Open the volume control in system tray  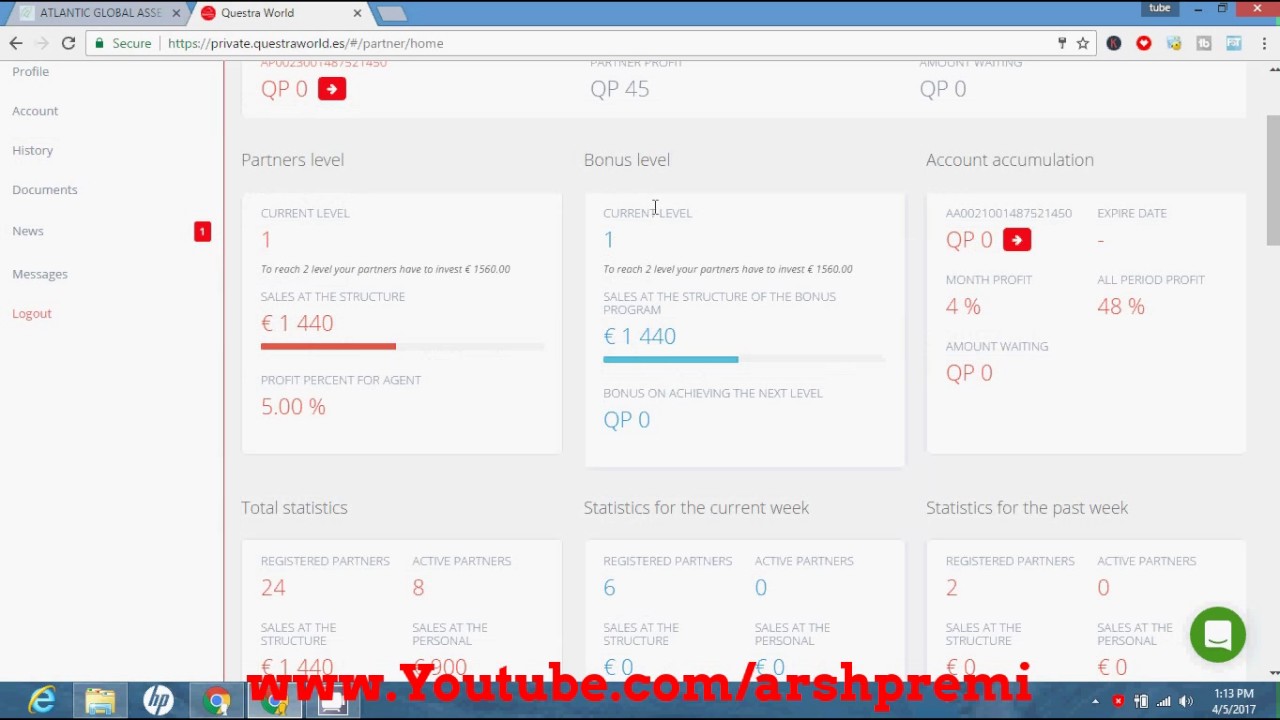(x=1186, y=701)
